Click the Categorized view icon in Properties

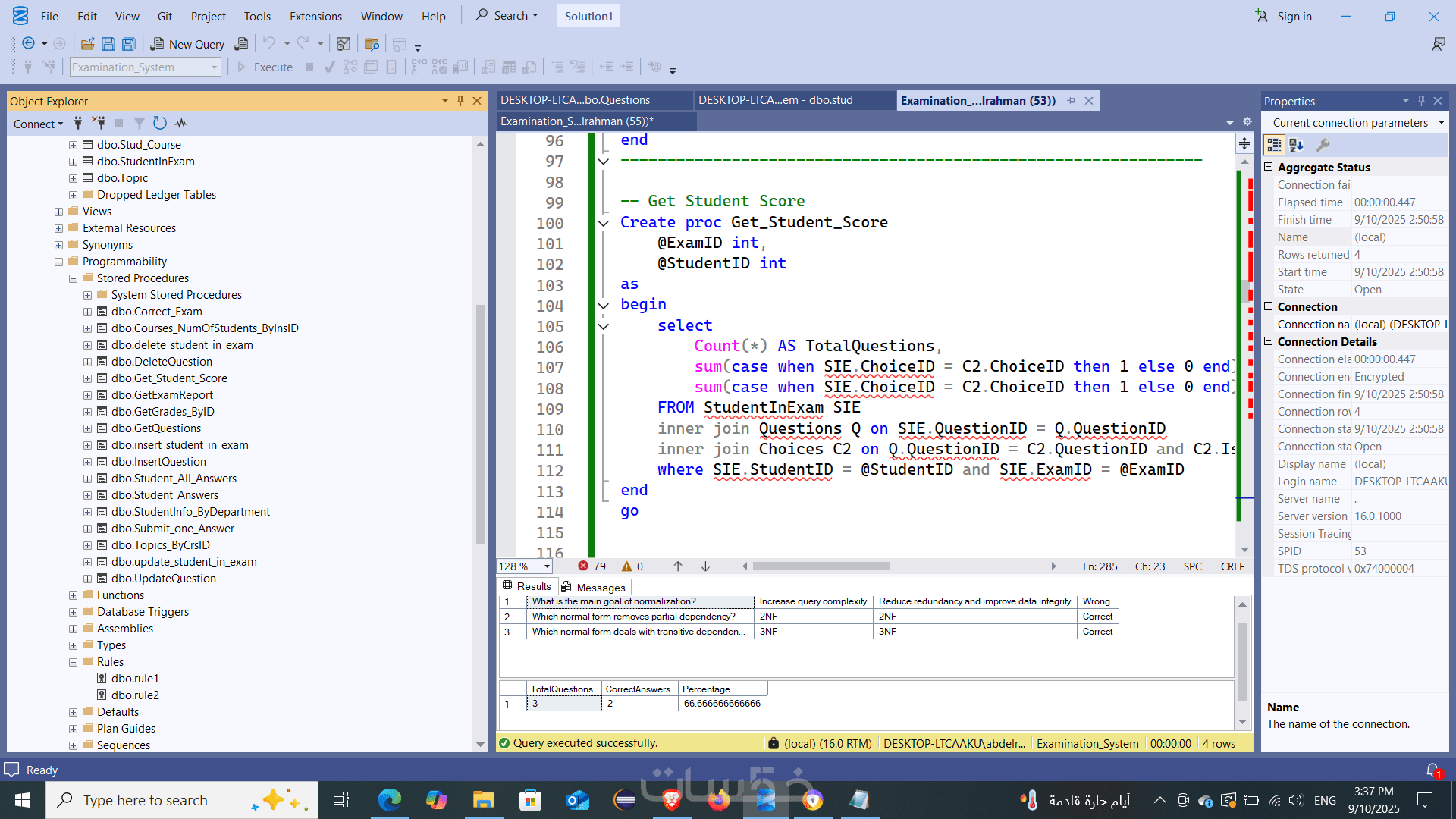tap(1274, 145)
